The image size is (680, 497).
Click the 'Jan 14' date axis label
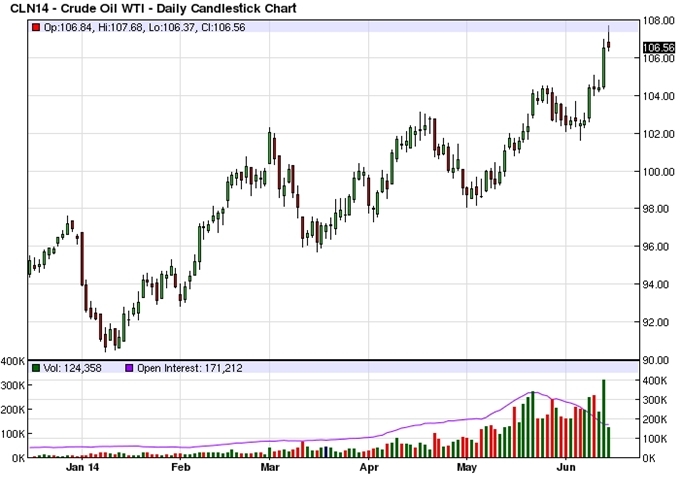tap(82, 467)
